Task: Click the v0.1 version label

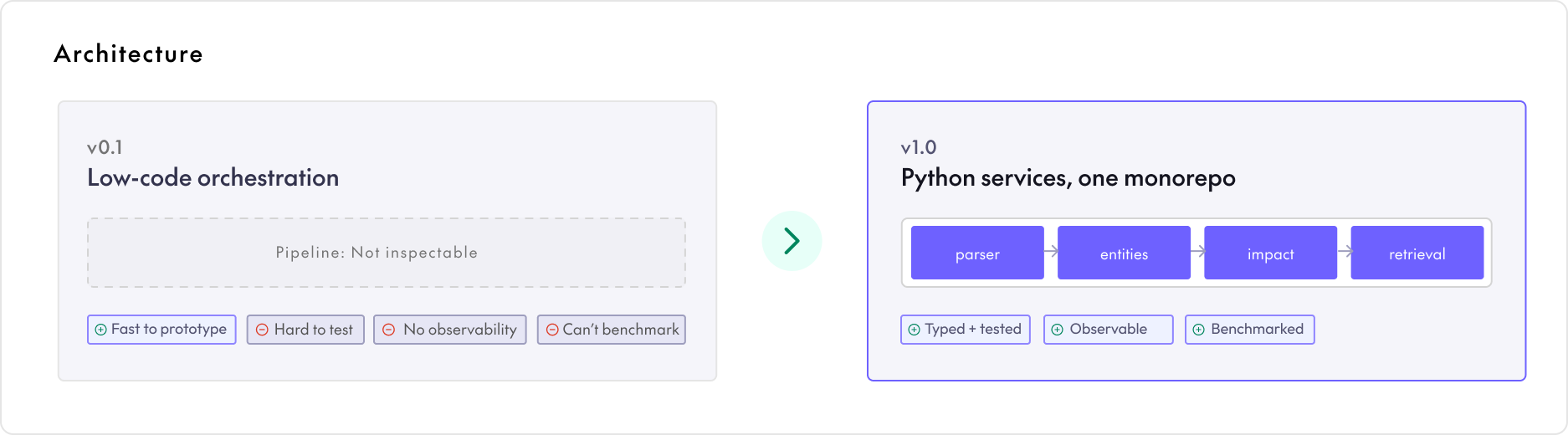Action: 105,147
